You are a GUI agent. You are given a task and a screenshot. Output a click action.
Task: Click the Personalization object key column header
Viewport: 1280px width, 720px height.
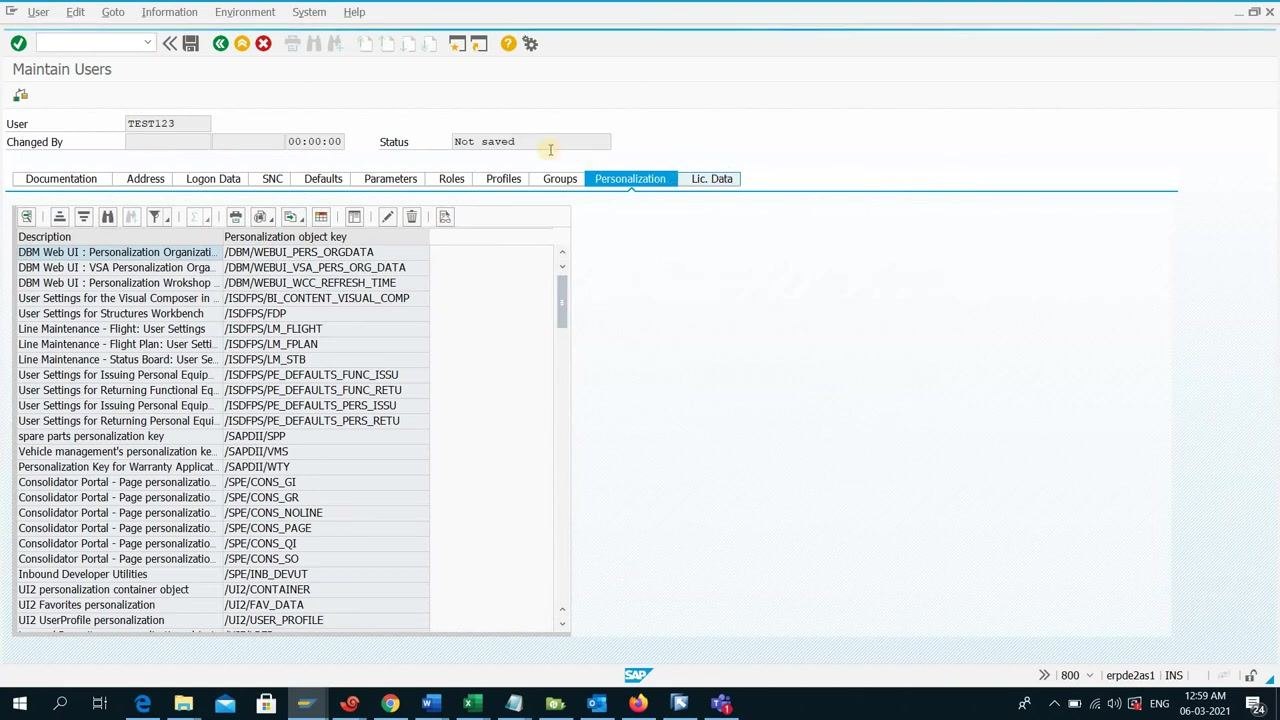coord(326,237)
